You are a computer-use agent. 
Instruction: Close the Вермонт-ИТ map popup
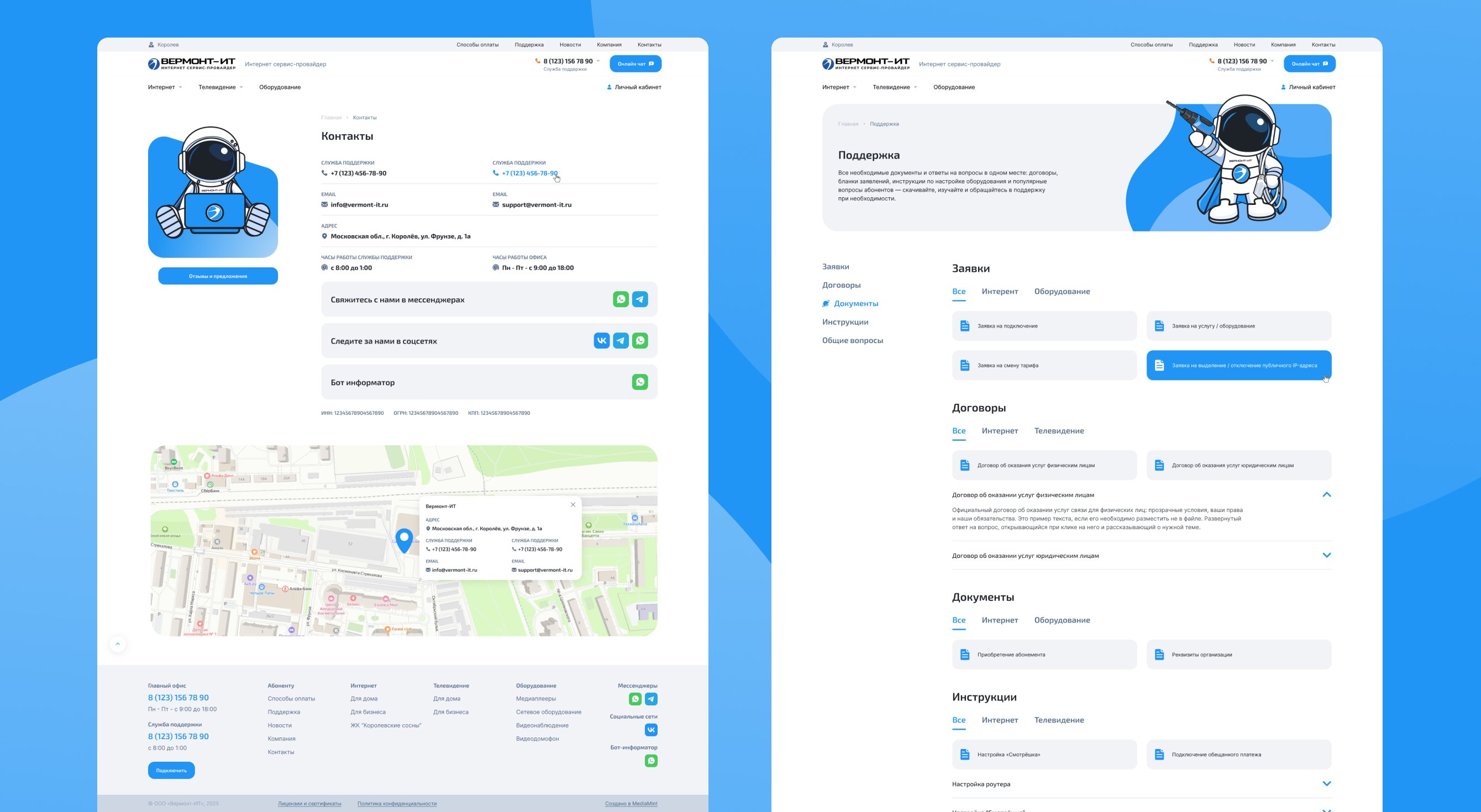pyautogui.click(x=573, y=504)
